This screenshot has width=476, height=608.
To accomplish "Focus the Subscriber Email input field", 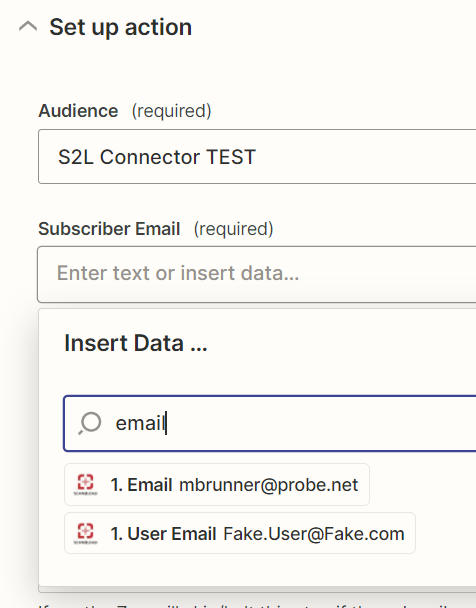I will pos(257,274).
